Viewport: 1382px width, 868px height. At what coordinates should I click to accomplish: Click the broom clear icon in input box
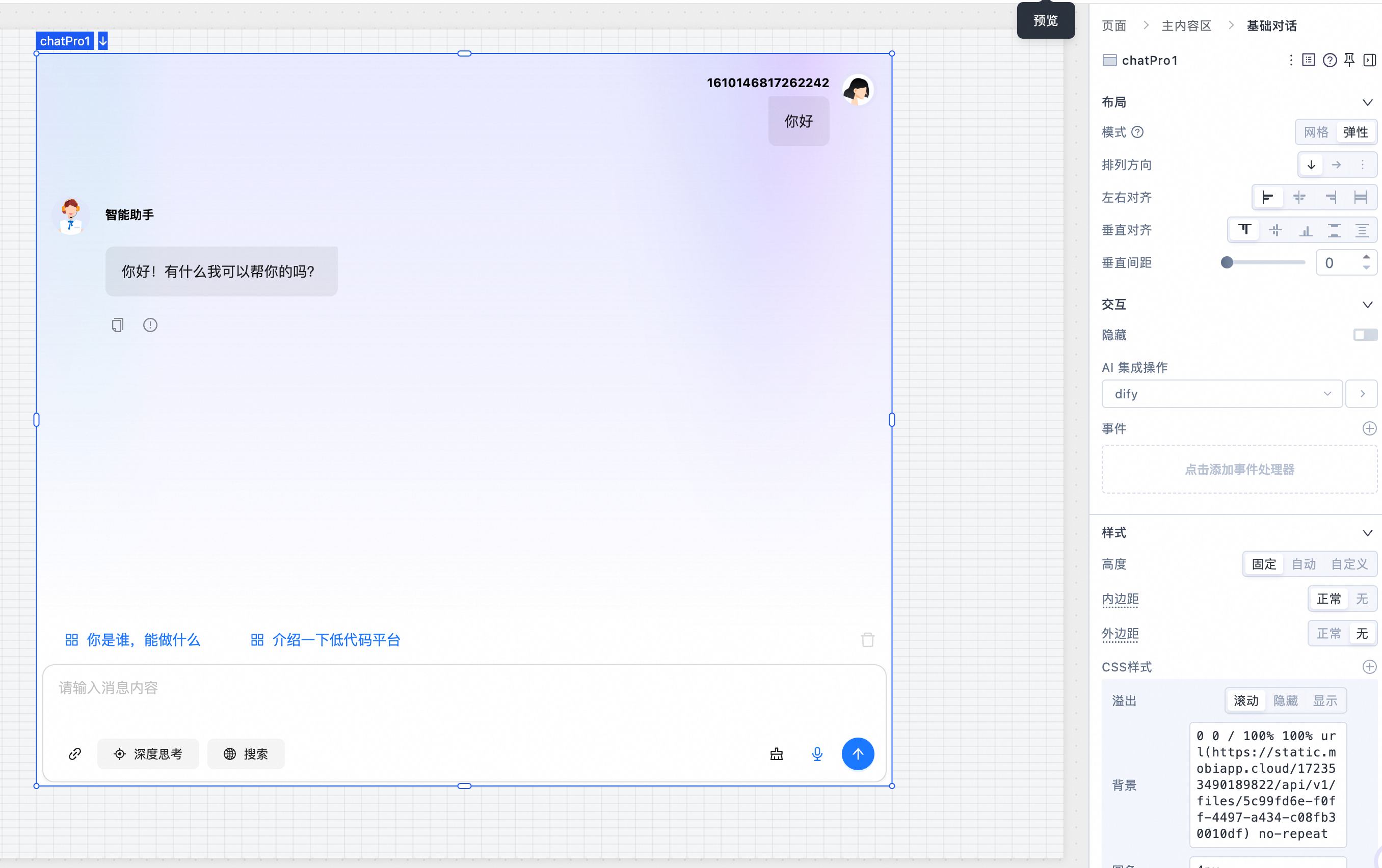coord(776,753)
